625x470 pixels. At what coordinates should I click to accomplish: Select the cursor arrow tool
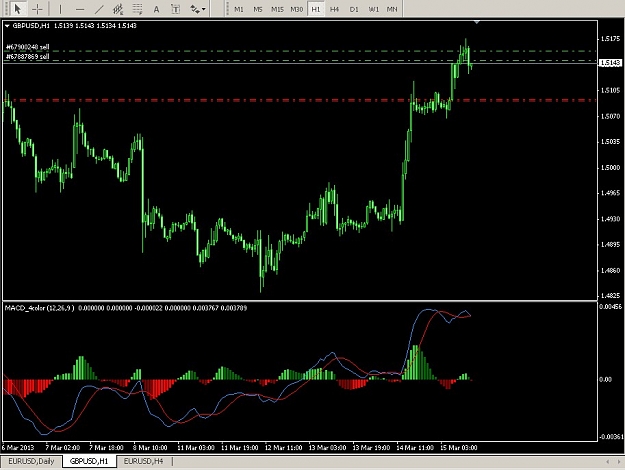tap(17, 8)
